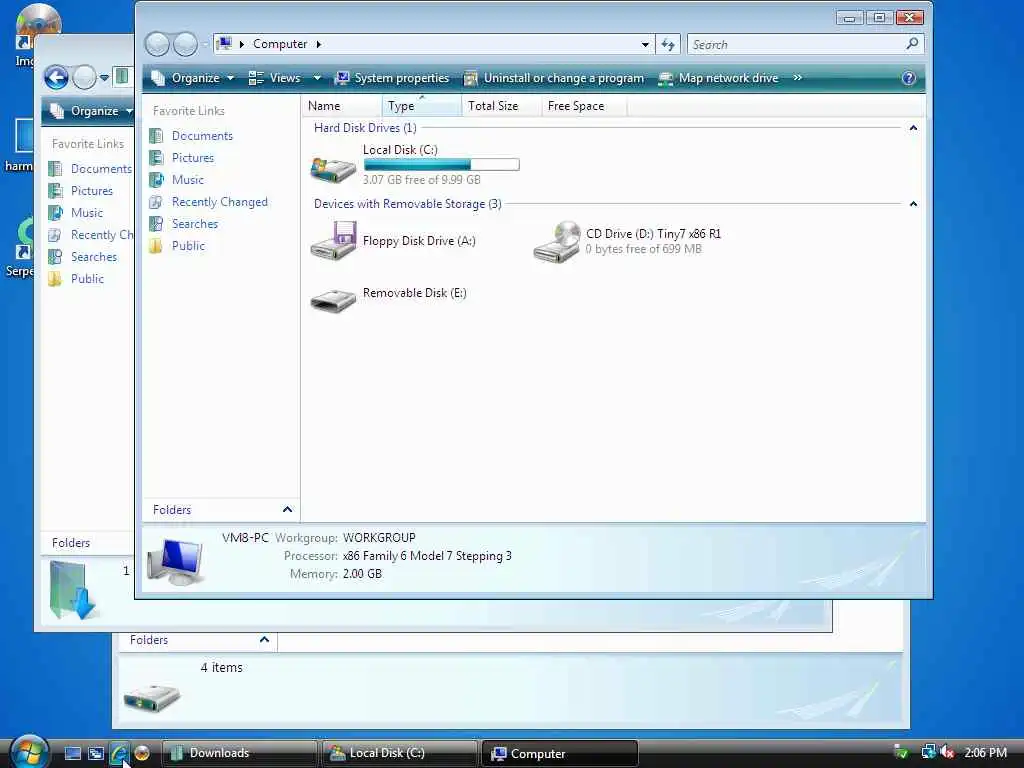Click System properties toolbar button
This screenshot has width=1024, height=768.
point(392,78)
